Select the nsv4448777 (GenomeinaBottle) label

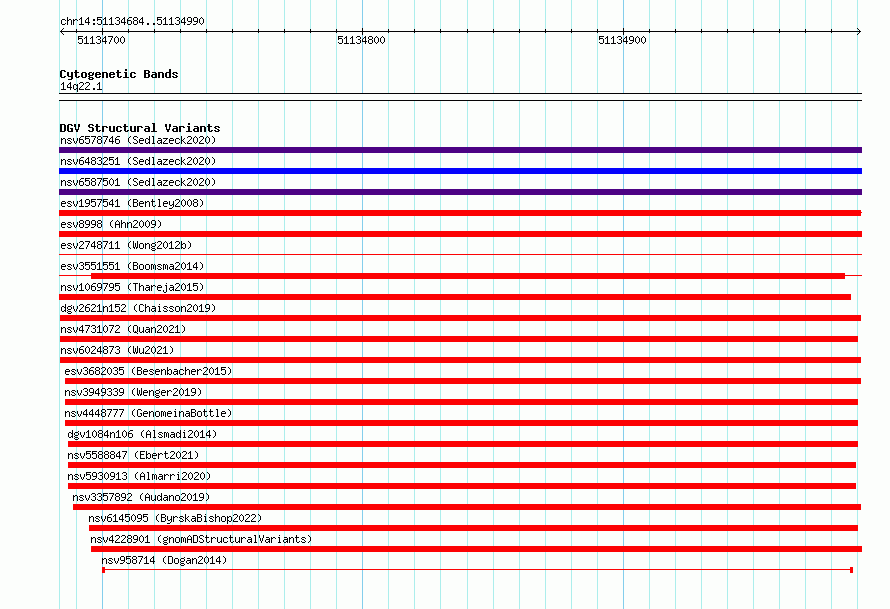148,413
